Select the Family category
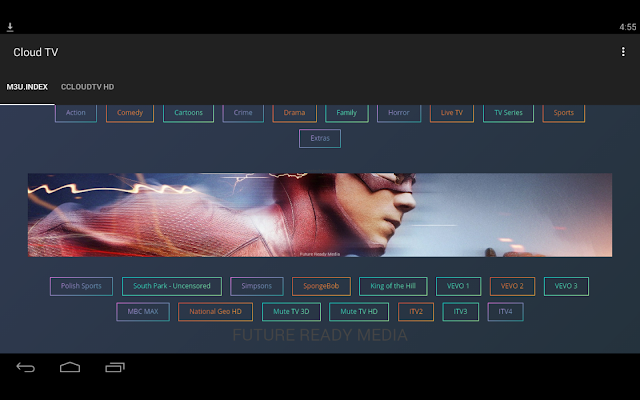 pyautogui.click(x=347, y=113)
